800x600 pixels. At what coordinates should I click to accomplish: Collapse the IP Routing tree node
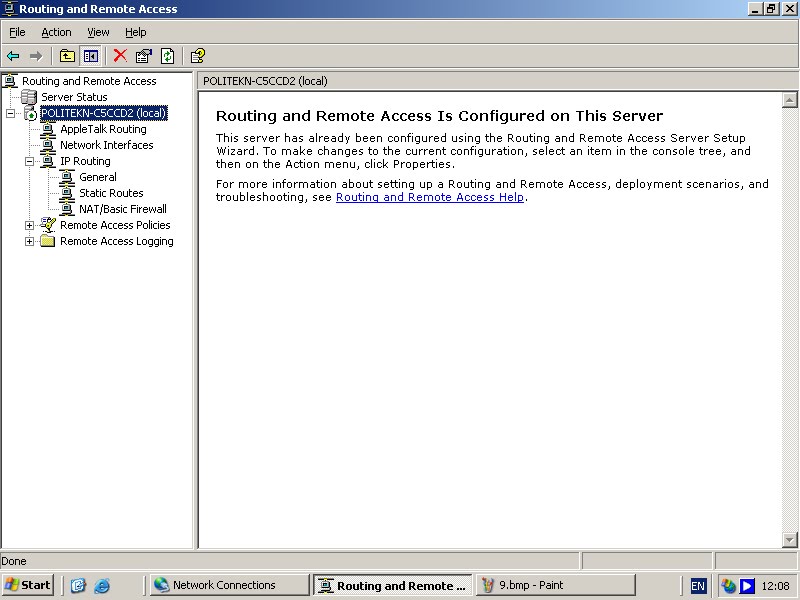click(x=30, y=161)
